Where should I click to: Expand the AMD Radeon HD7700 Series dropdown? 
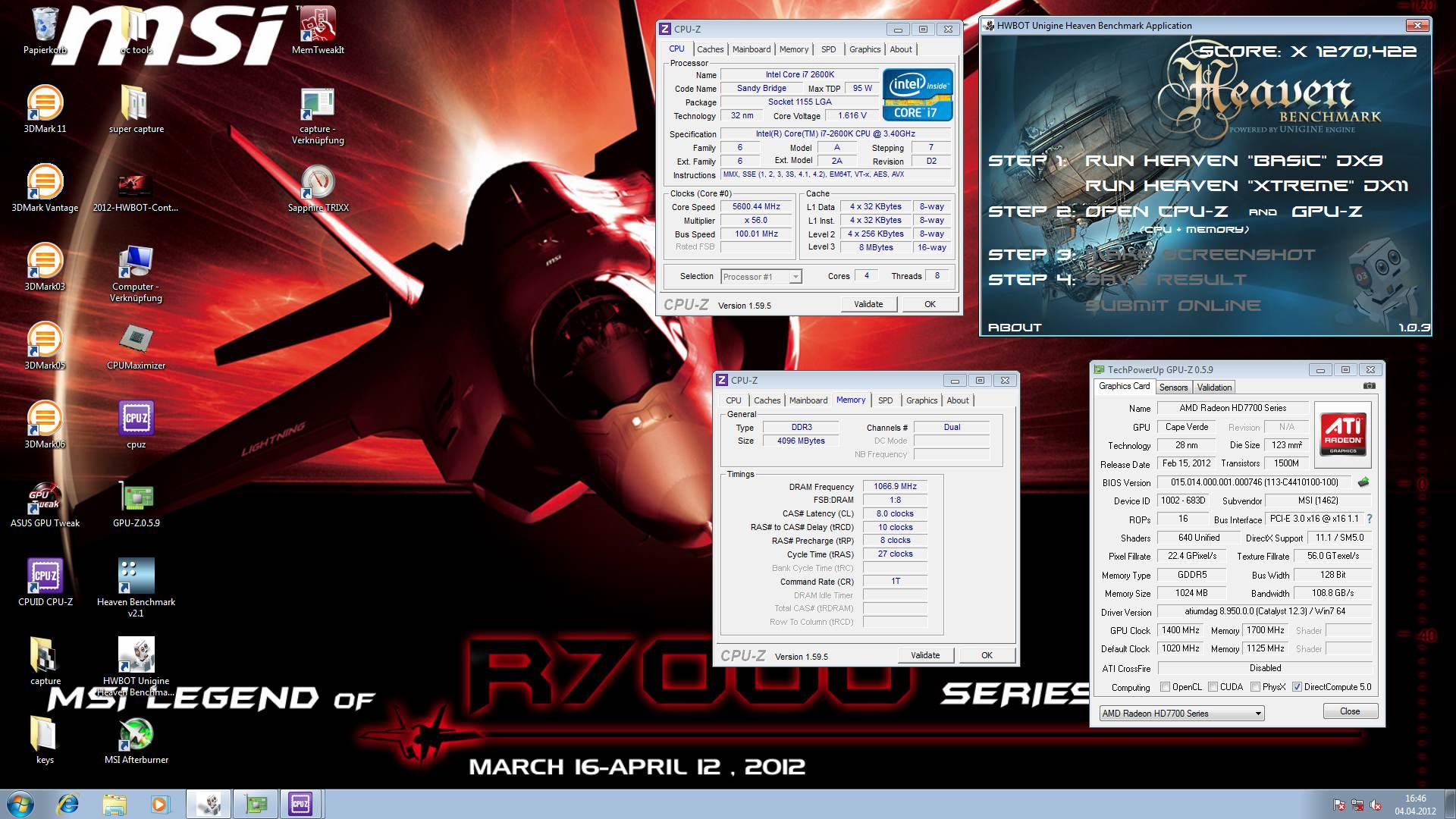[1181, 714]
